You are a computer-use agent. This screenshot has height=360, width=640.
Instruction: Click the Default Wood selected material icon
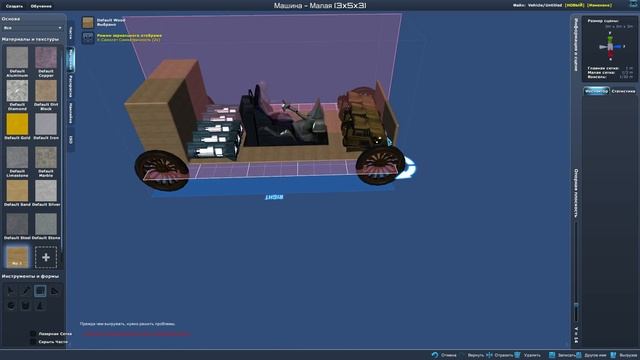88,22
